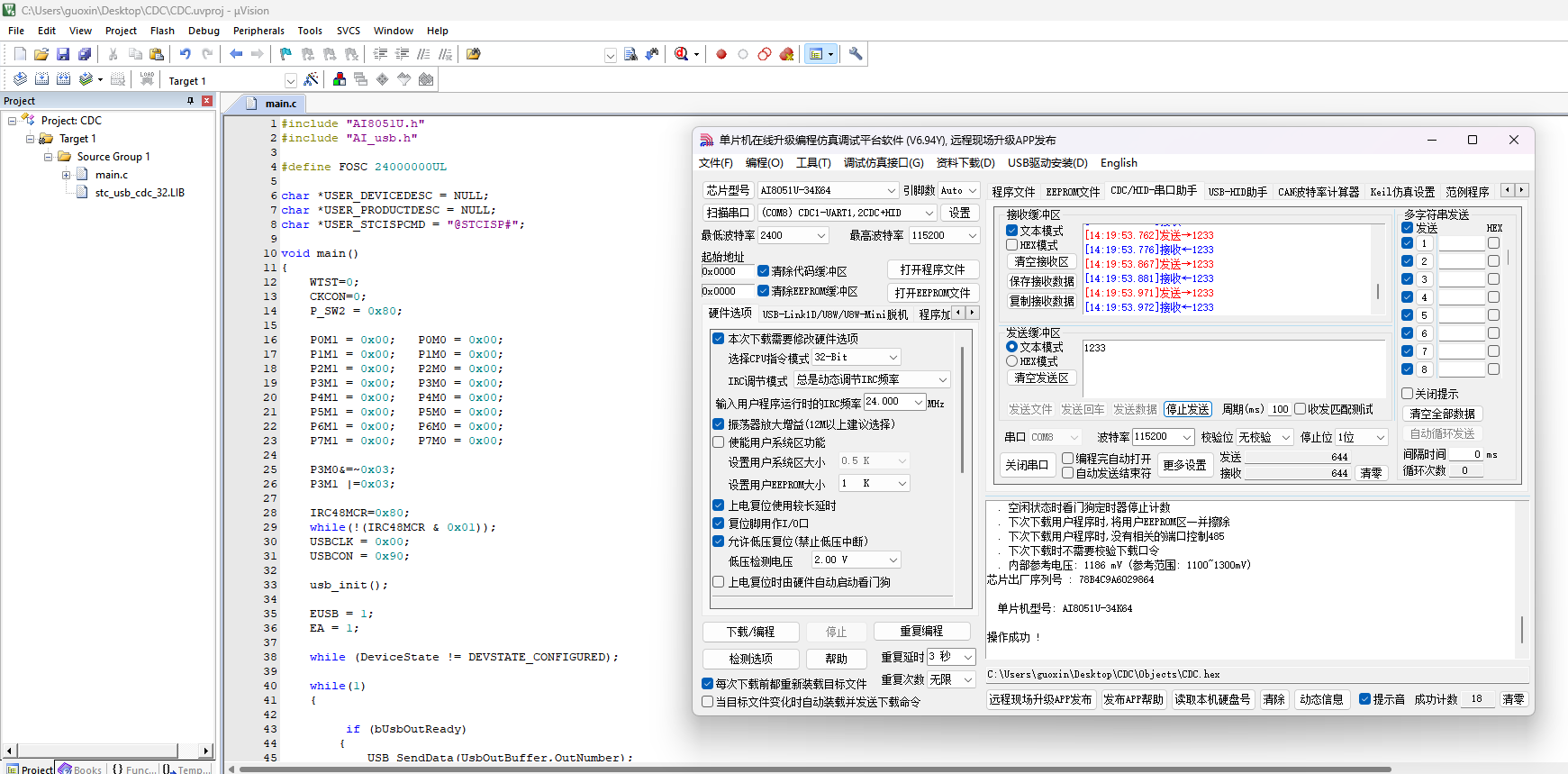The width and height of the screenshot is (1568, 774).
Task: Enable 收发匹配测试 checkbox
Action: pyautogui.click(x=1301, y=409)
